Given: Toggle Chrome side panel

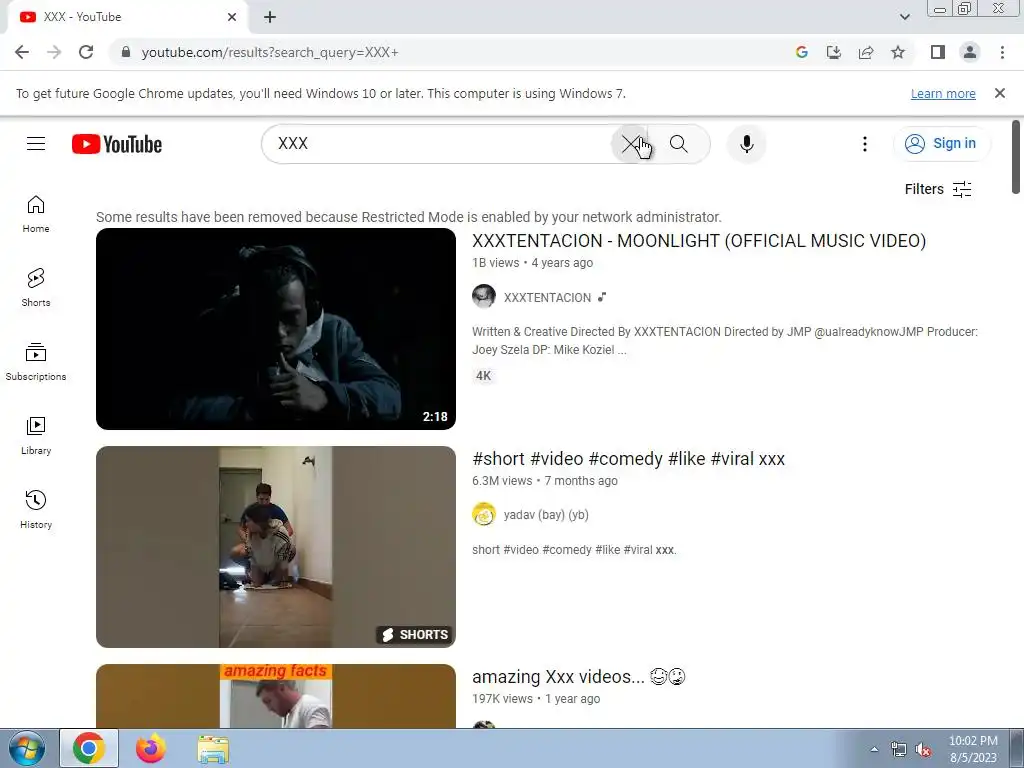Looking at the screenshot, I should click(938, 52).
